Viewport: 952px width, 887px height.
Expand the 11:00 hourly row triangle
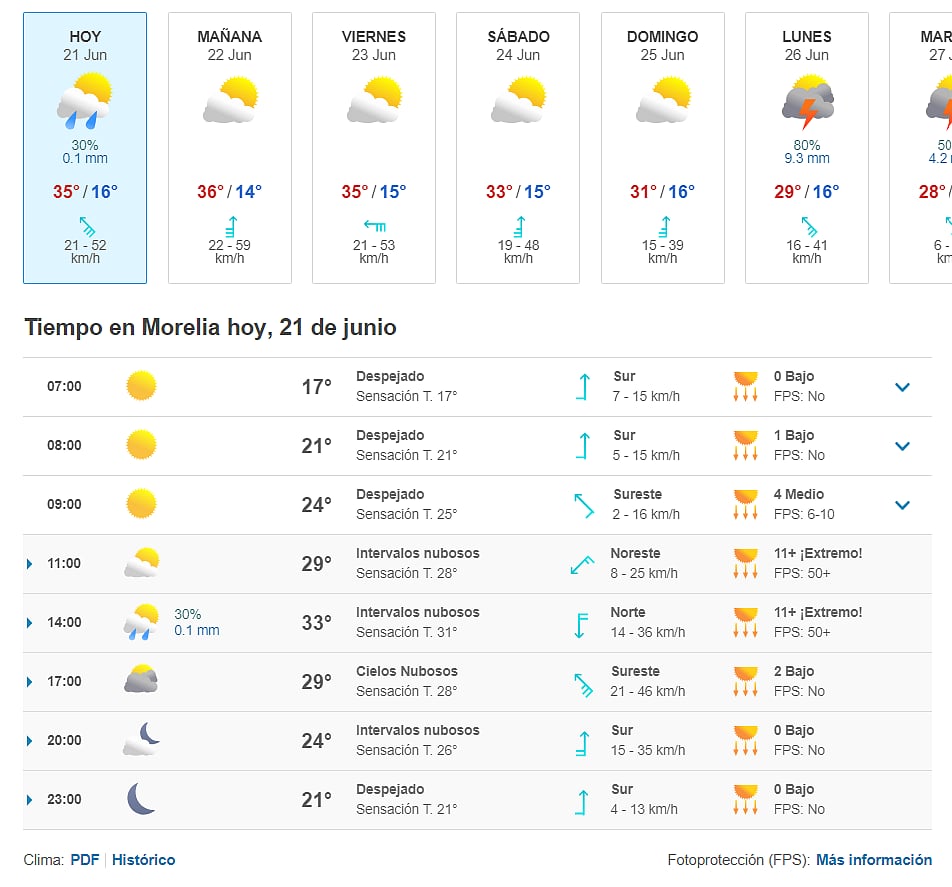[30, 564]
